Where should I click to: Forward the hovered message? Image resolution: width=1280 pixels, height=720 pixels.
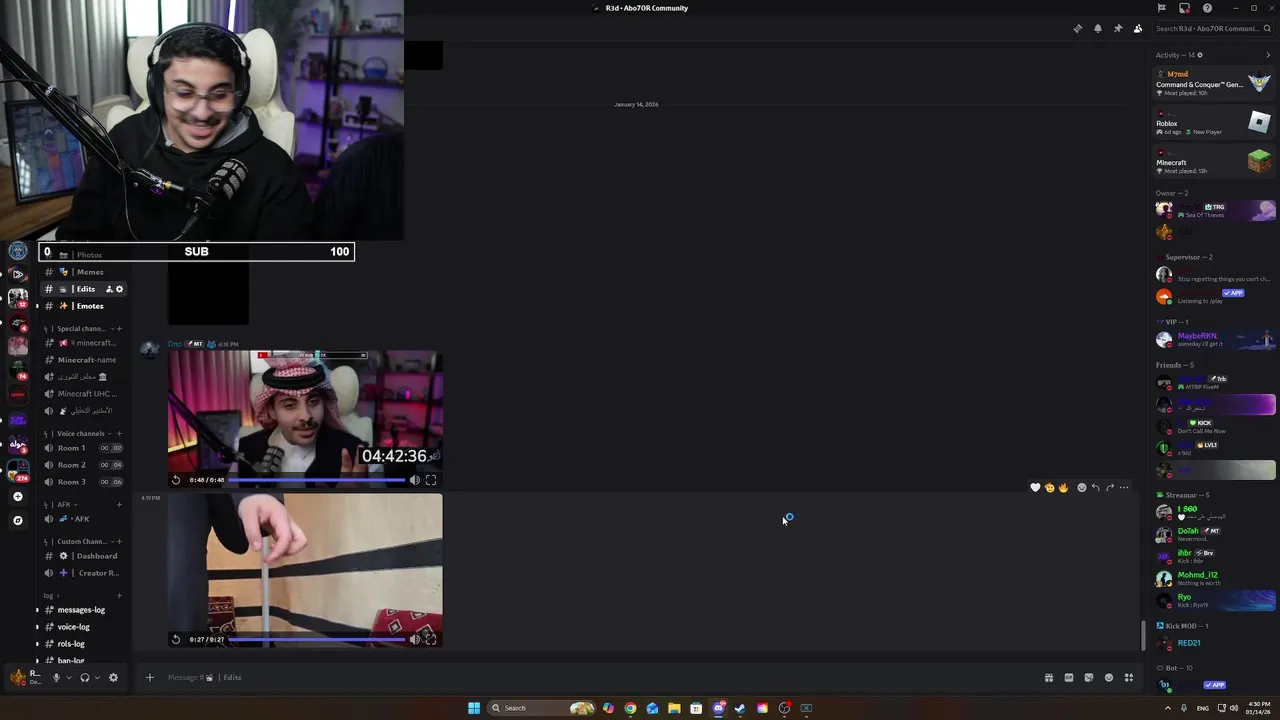(x=1109, y=488)
